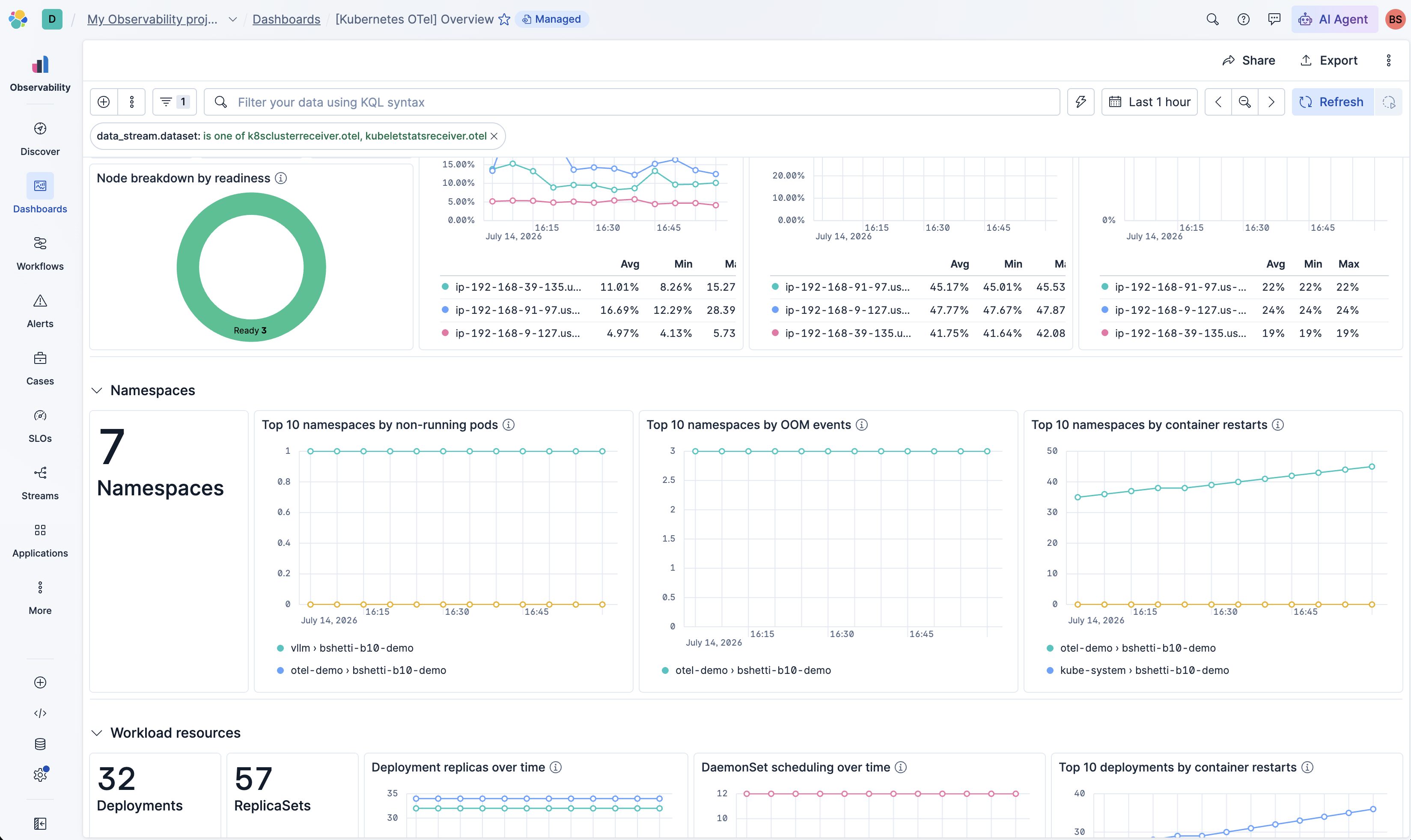This screenshot has height=840, width=1411.
Task: Open the feedback chat icon
Action: pos(1274,19)
